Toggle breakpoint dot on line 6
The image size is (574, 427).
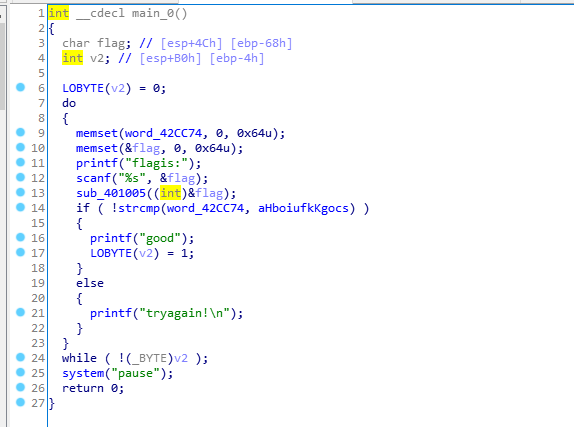coord(20,87)
